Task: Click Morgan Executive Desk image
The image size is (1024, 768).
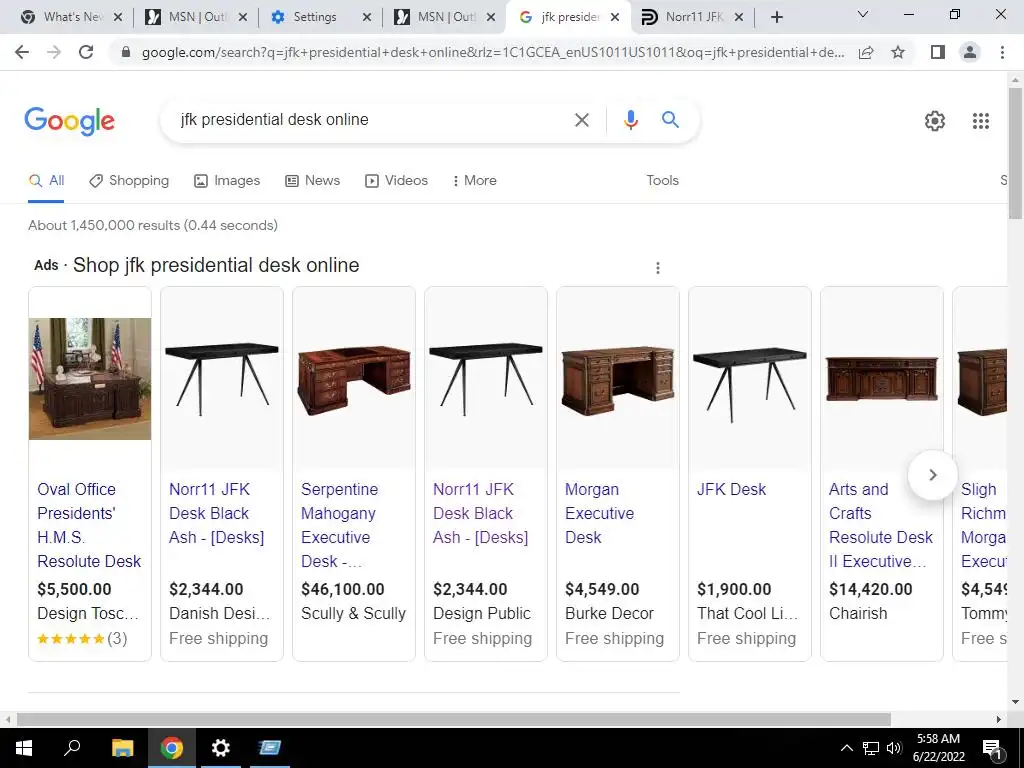Action: coord(618,381)
